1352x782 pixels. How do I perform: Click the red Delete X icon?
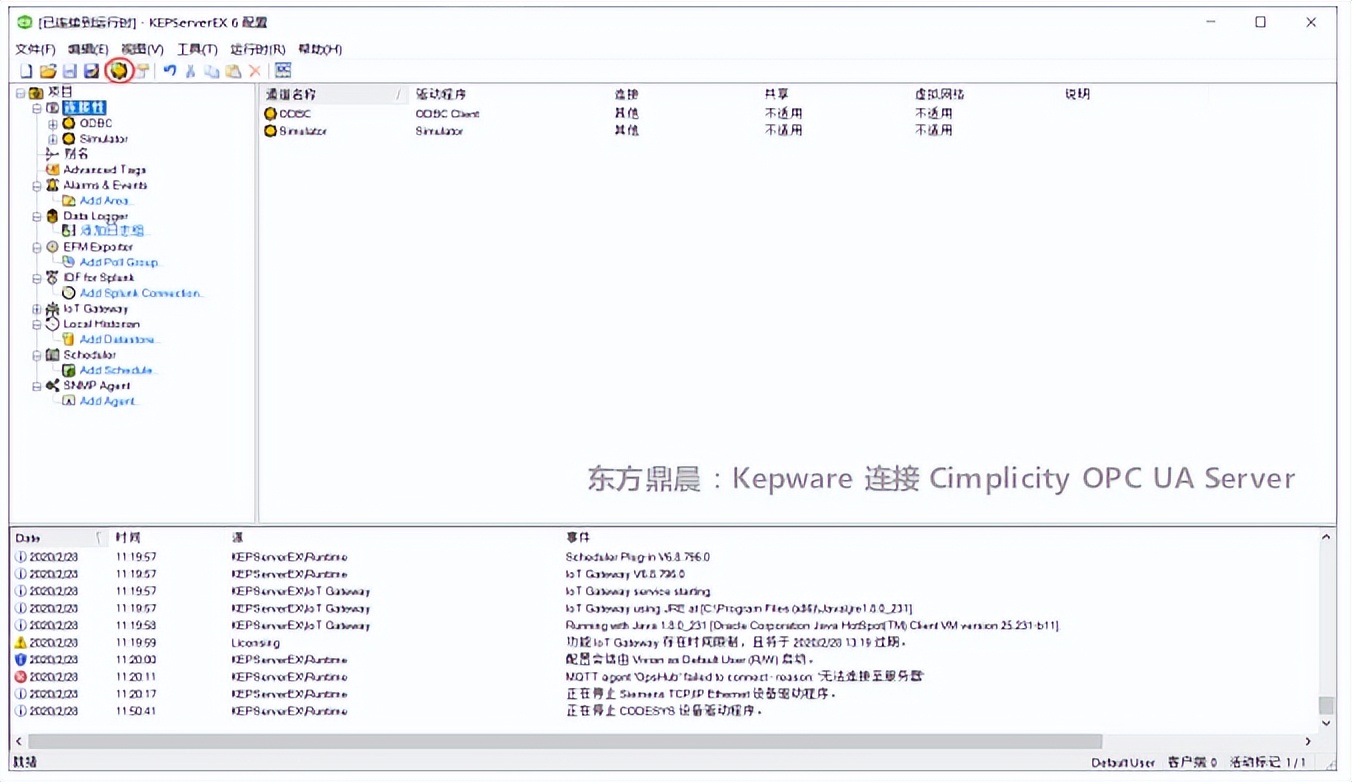pyautogui.click(x=255, y=71)
